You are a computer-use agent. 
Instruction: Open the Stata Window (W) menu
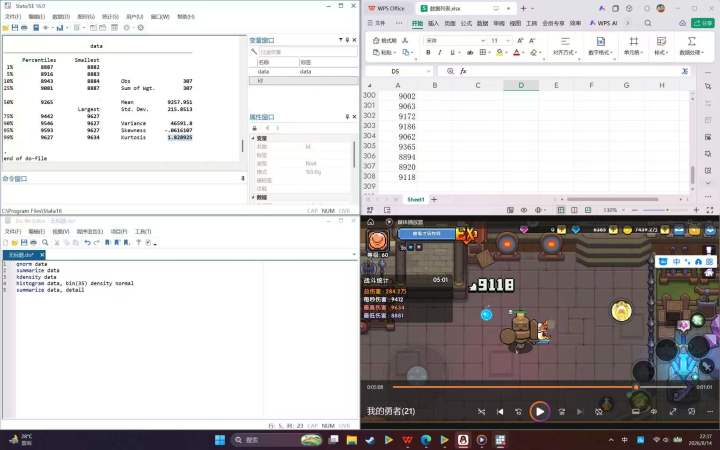pos(160,17)
